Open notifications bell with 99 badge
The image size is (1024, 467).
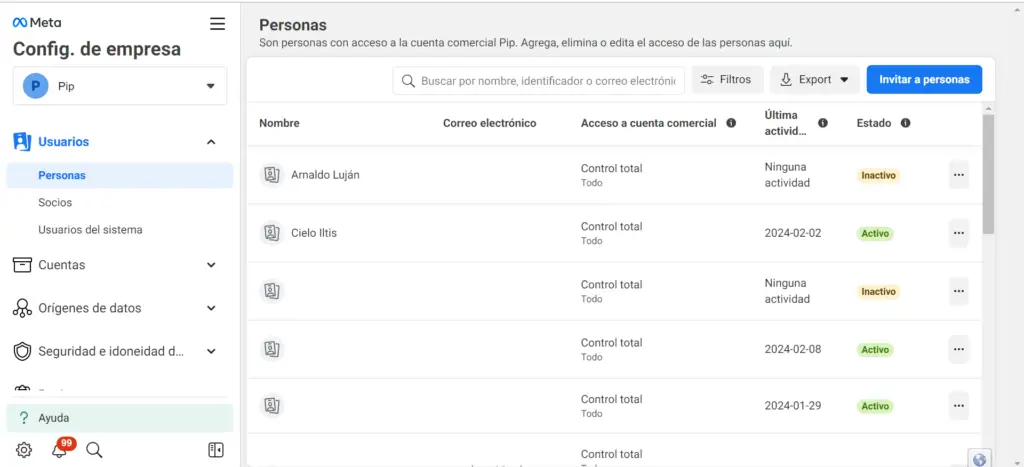(x=59, y=449)
